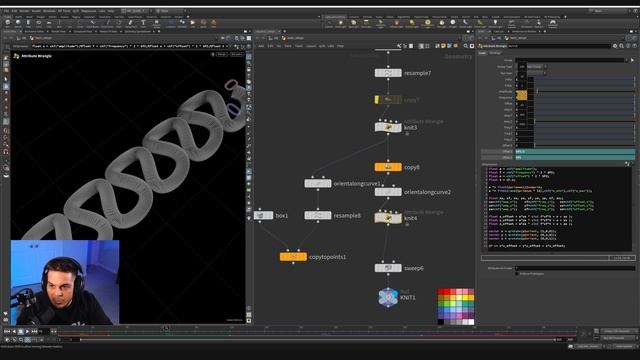Screen dimensions: 640x360
Task: Select the copy8 node
Action: (388, 167)
